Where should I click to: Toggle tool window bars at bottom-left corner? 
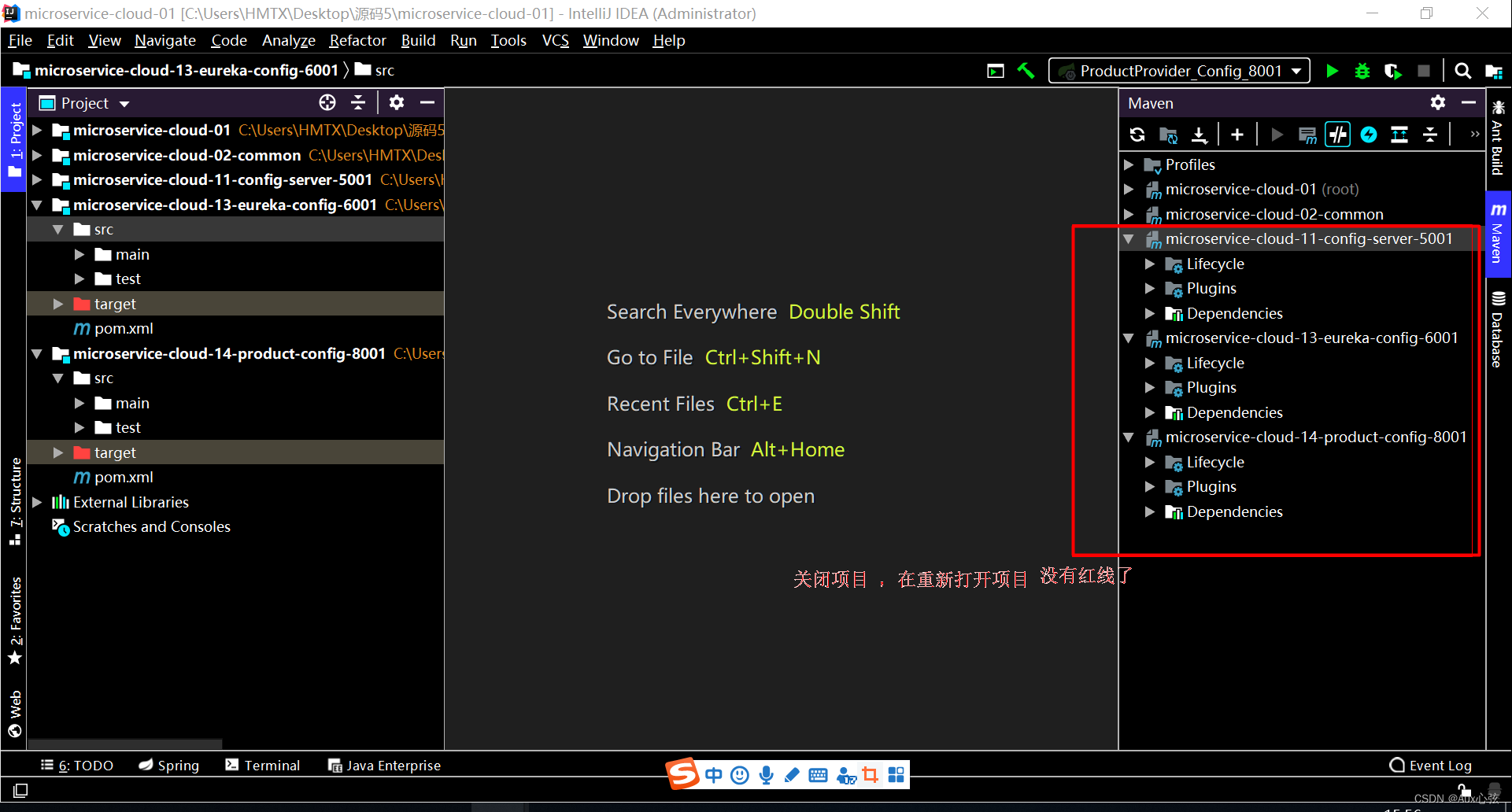click(x=20, y=790)
